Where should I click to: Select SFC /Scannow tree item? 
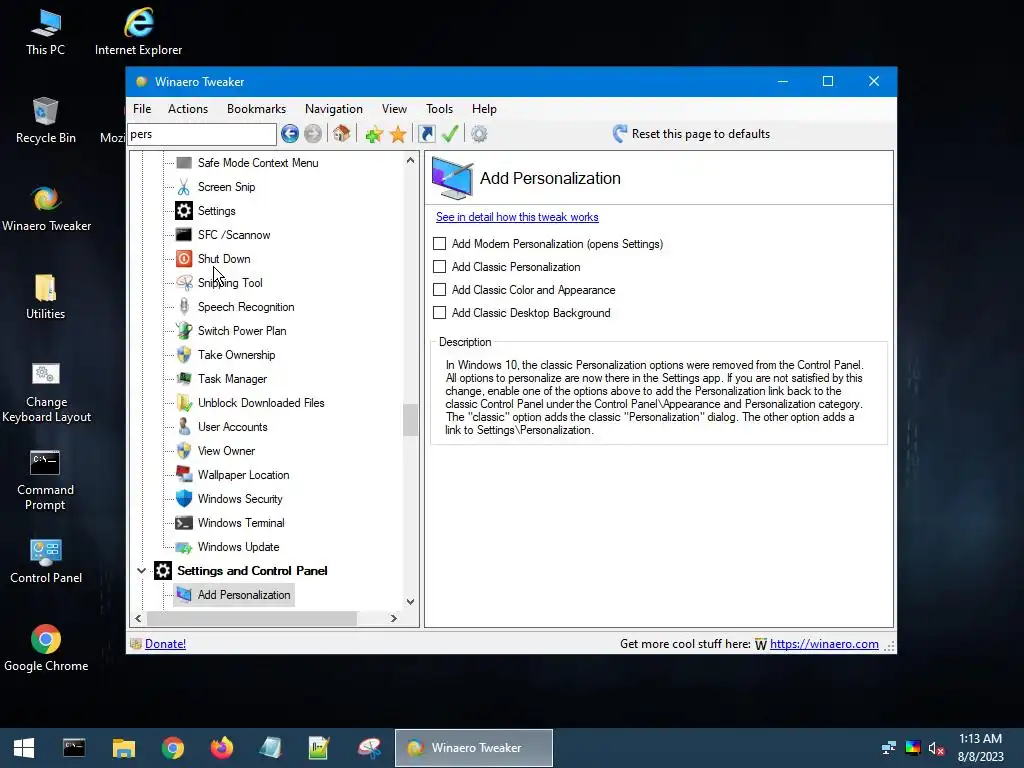click(234, 235)
